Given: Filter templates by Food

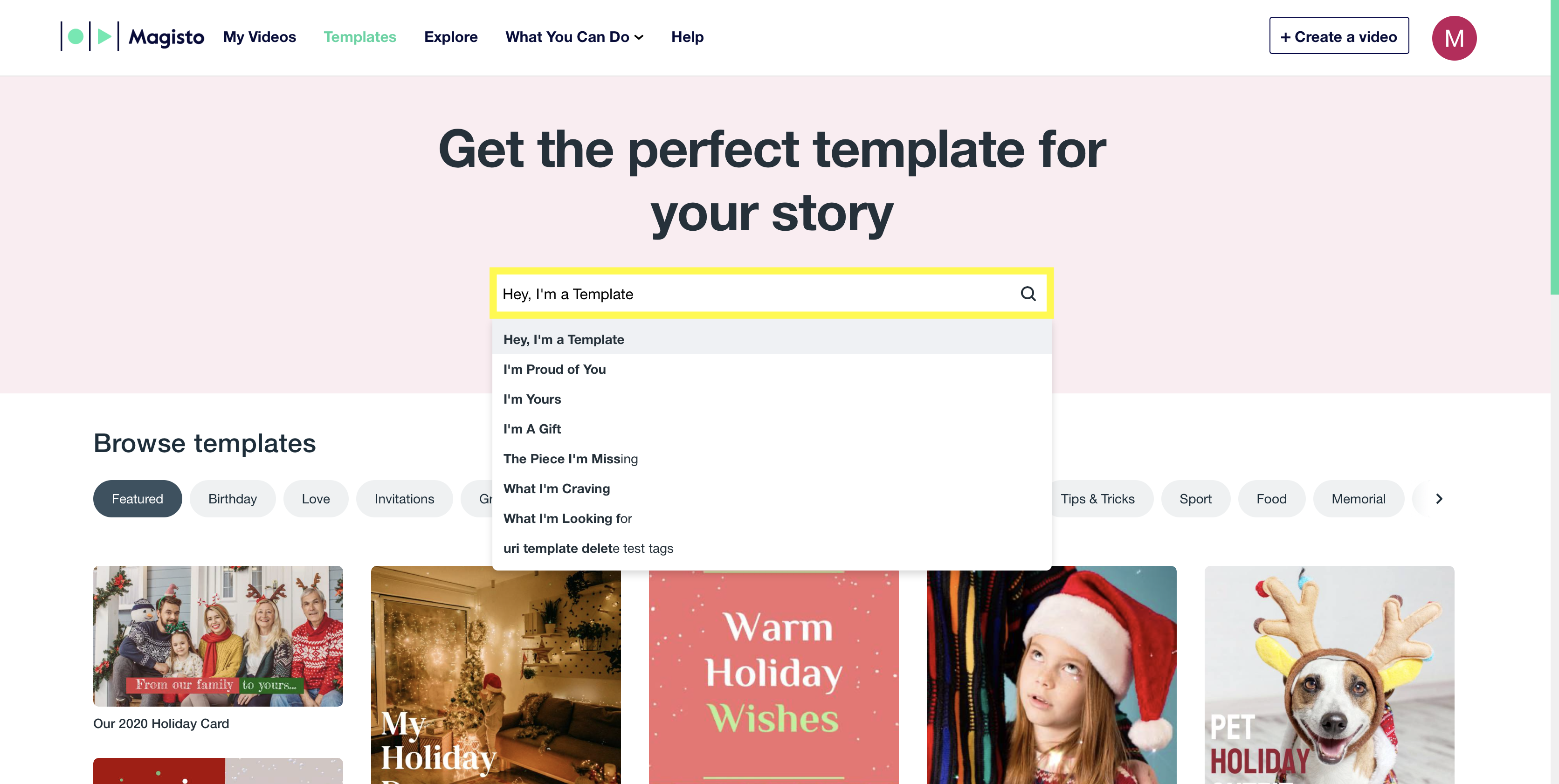Looking at the screenshot, I should click(x=1271, y=498).
